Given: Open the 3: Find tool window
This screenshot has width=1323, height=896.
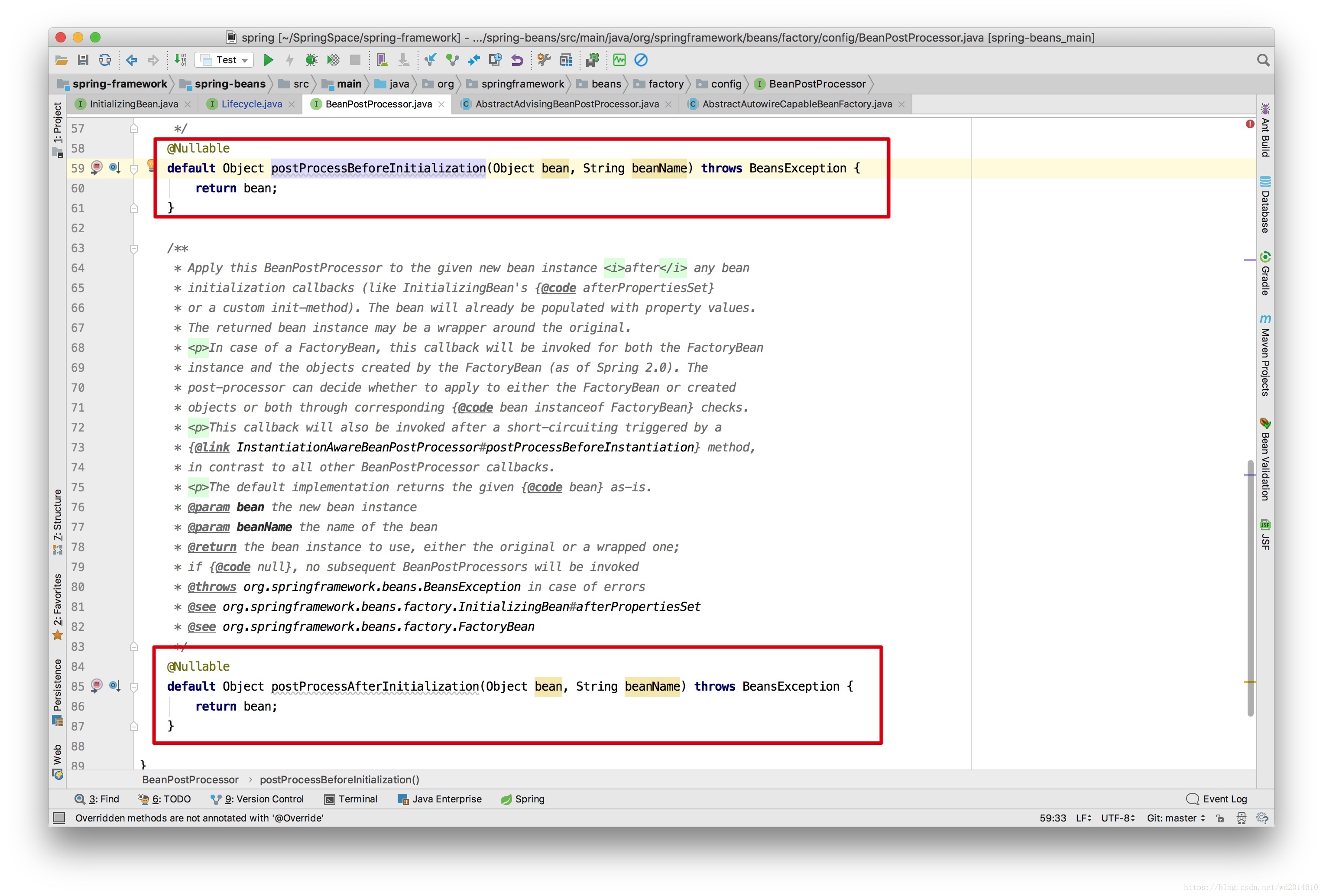Looking at the screenshot, I should pos(97,799).
